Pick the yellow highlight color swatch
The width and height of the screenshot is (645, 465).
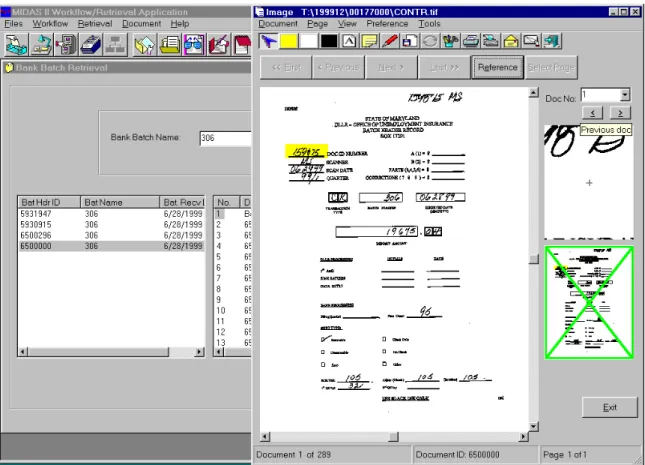(x=289, y=41)
